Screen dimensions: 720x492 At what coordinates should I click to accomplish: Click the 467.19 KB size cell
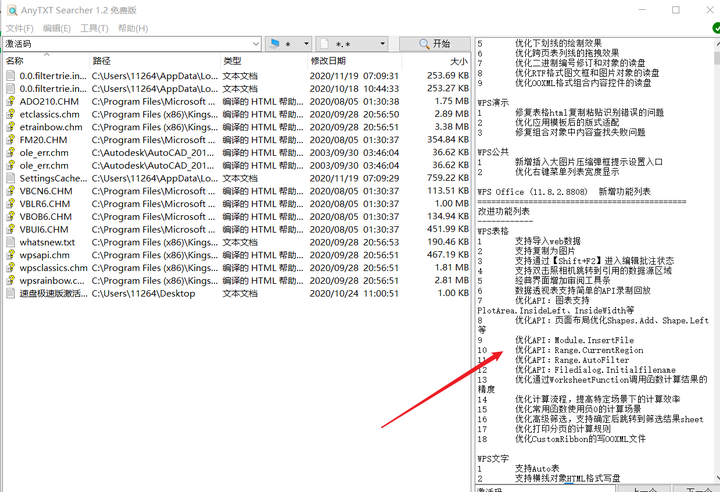448,255
